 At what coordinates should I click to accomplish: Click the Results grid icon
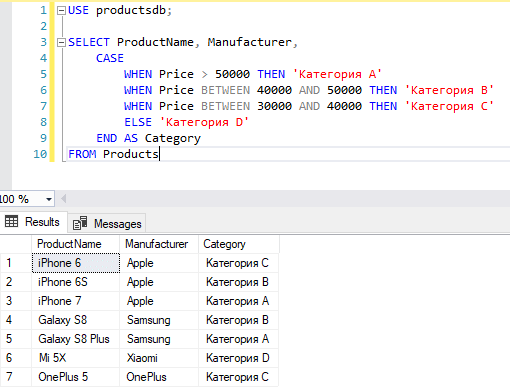coord(11,221)
